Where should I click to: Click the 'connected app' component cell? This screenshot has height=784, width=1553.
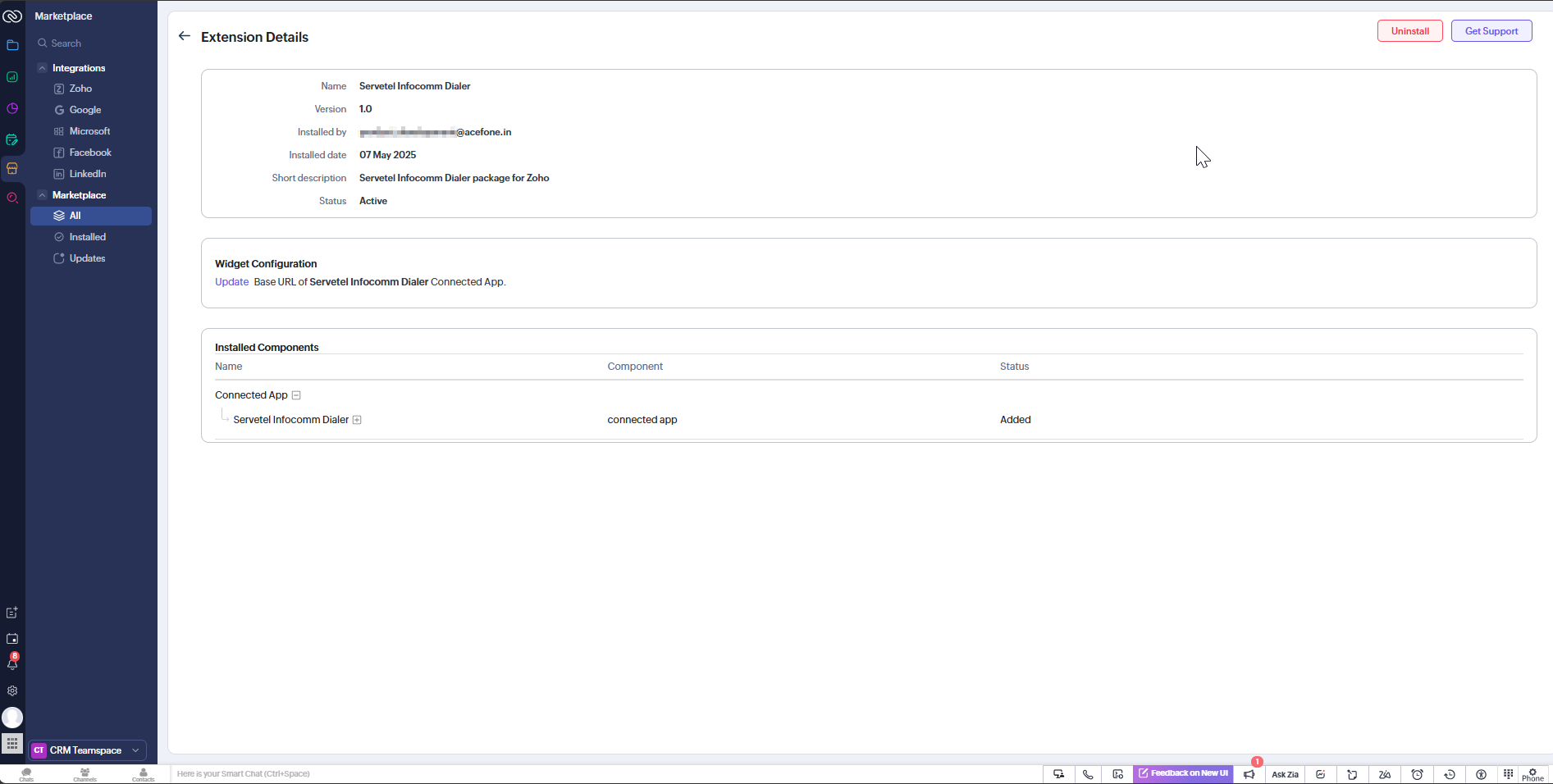pos(642,420)
